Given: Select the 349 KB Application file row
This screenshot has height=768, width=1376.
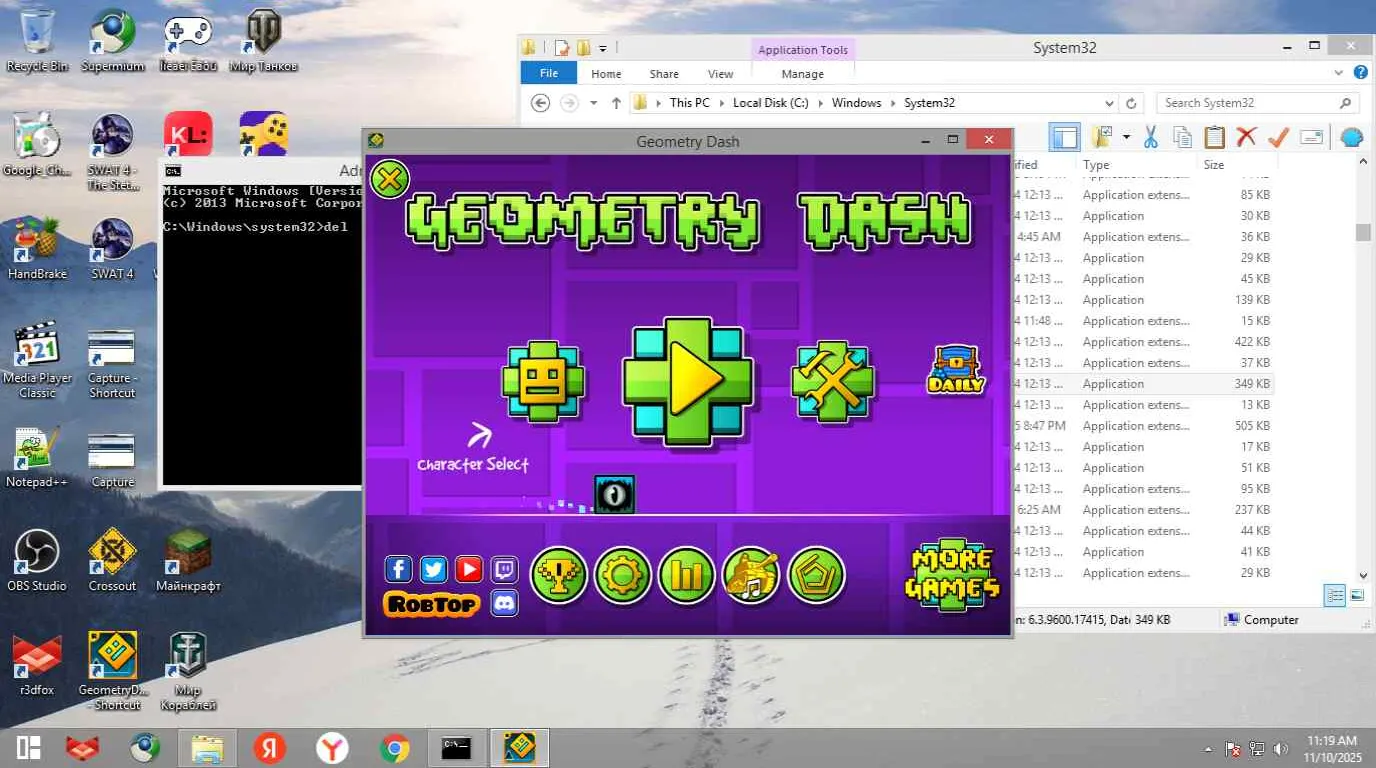Looking at the screenshot, I should tap(1143, 384).
